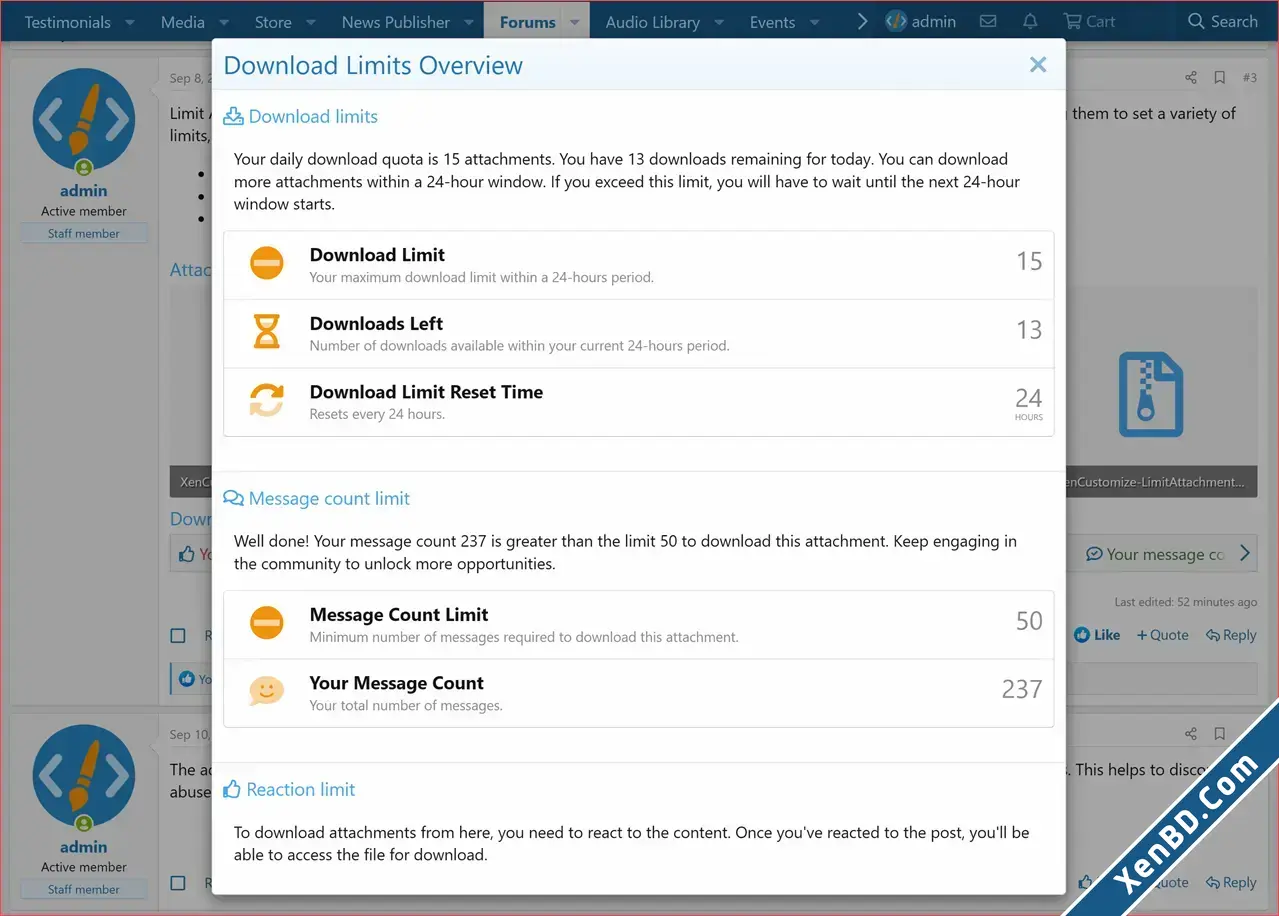This screenshot has width=1279, height=916.
Task: Click the Download Limits Overview title
Action: click(373, 66)
